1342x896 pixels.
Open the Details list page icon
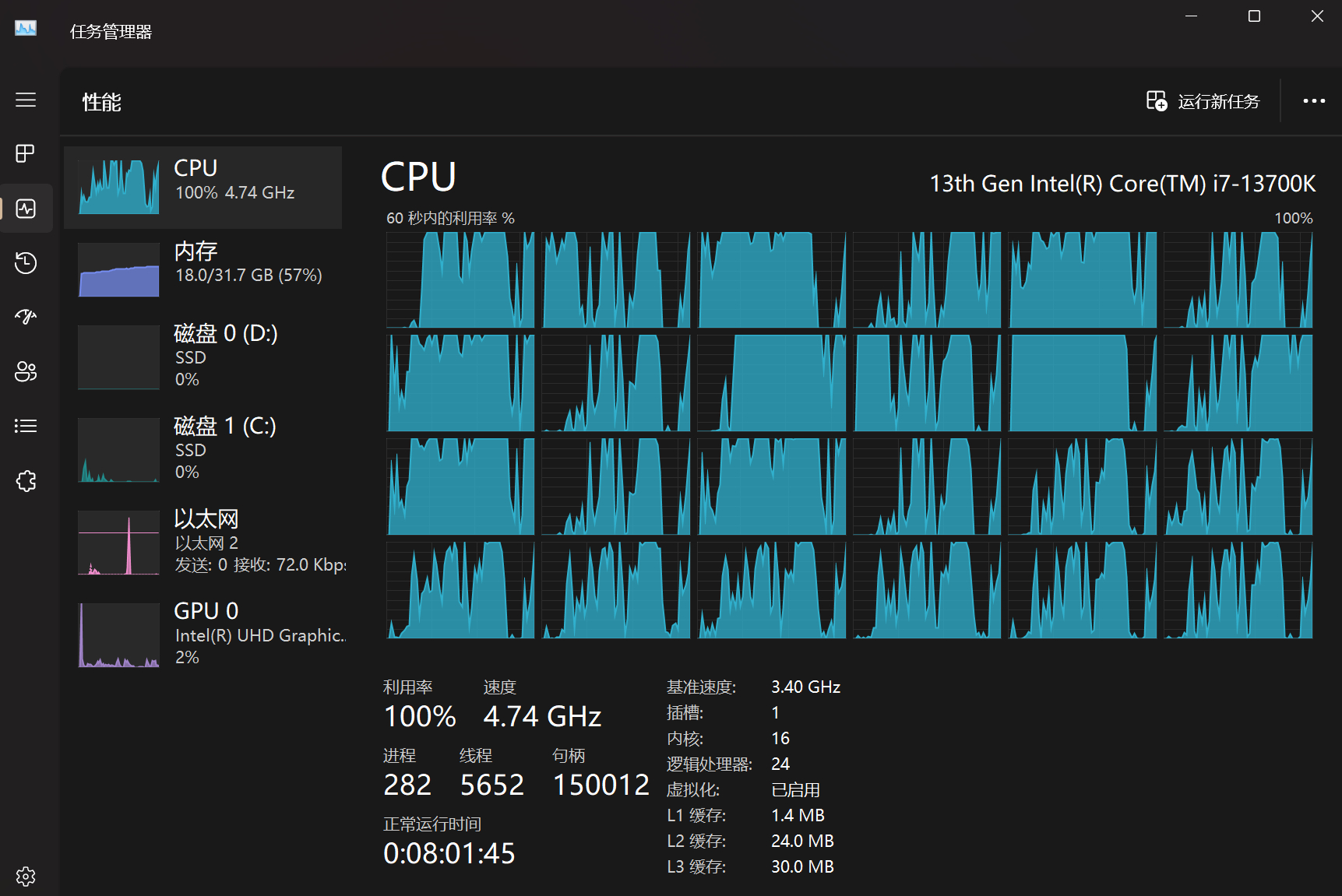[26, 426]
